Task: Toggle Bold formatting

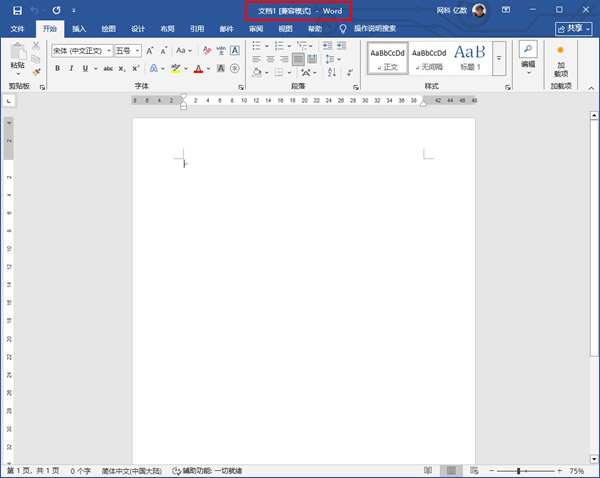Action: point(58,69)
